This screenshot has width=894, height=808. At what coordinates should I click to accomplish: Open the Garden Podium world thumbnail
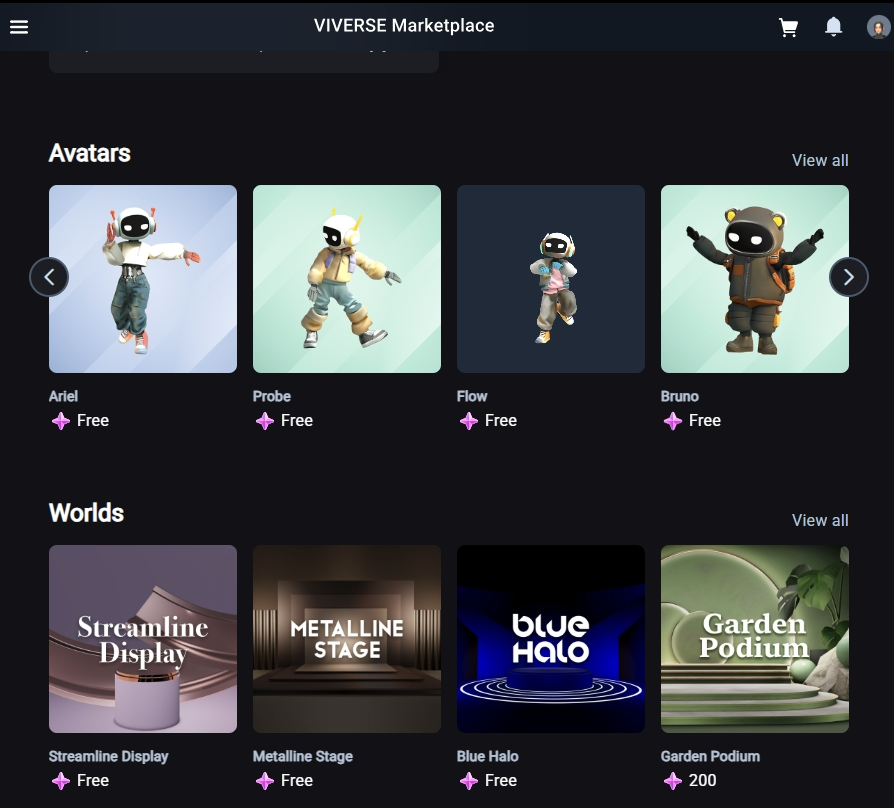pos(755,639)
